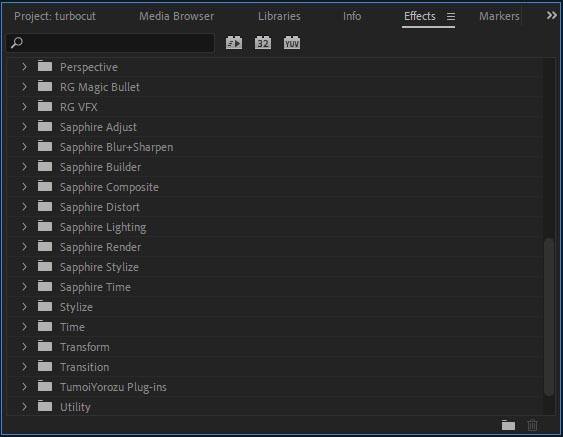Screen dimensions: 563x437
Task: Select the Sapphire Lighting label
Action: (x=103, y=228)
